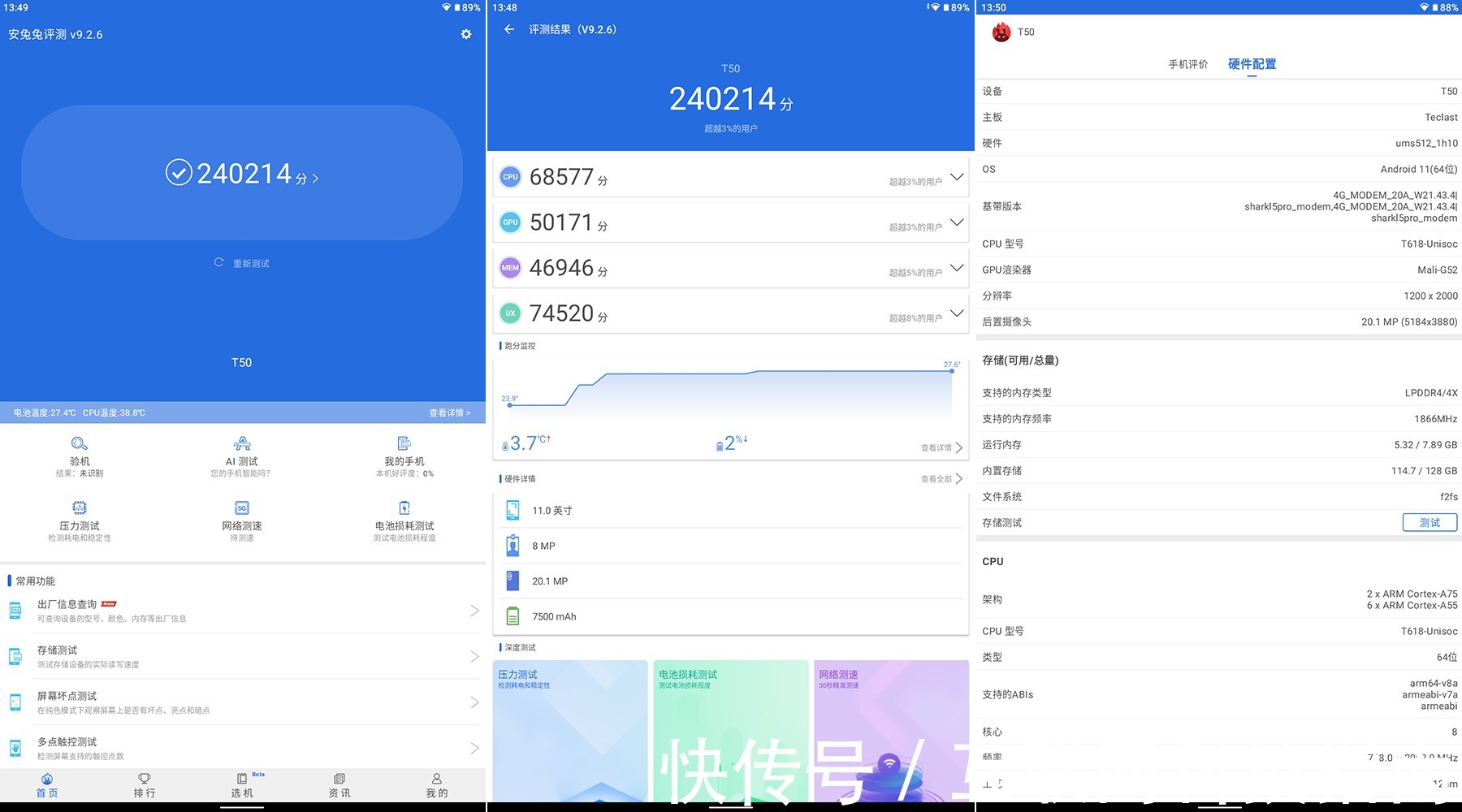The image size is (1462, 812).
Task: Click the AnTuTu logo beside T50
Action: coord(1001,32)
